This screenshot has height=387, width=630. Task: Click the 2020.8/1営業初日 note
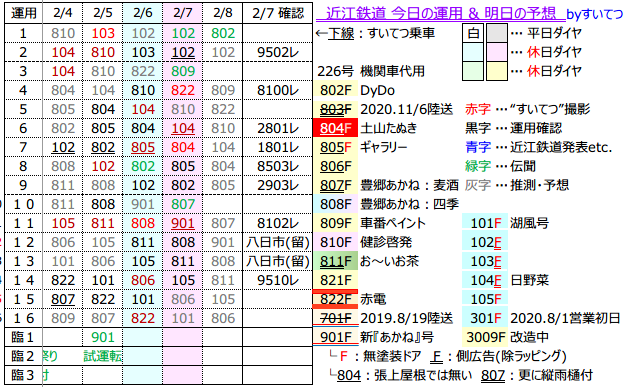565,319
